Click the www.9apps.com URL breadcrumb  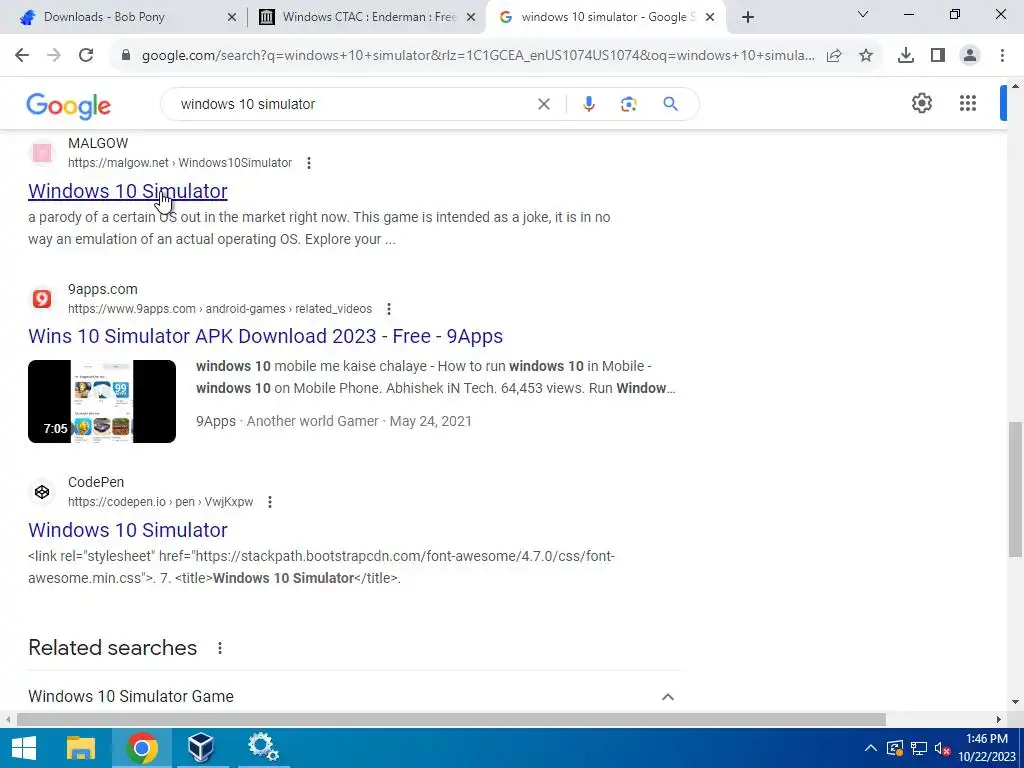(x=220, y=309)
